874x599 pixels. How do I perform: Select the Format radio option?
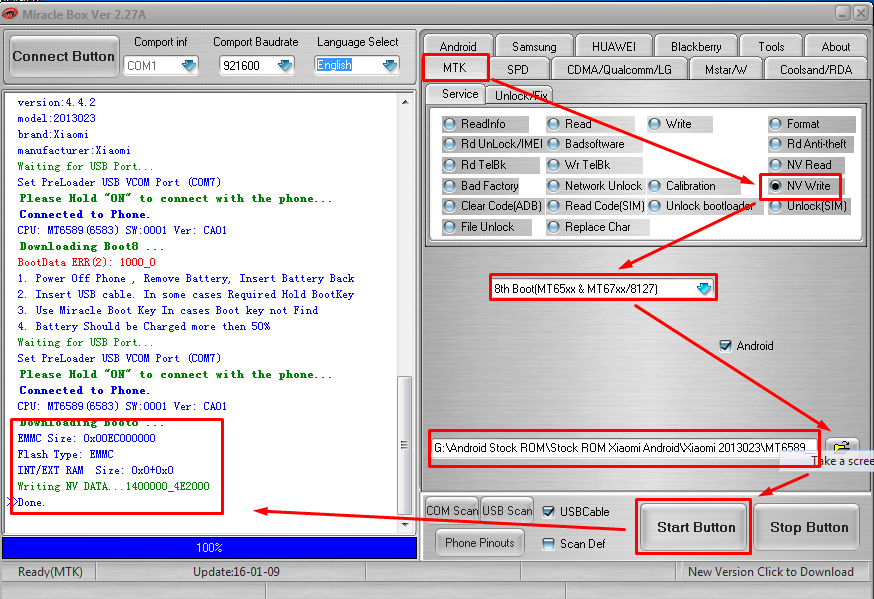coord(775,124)
